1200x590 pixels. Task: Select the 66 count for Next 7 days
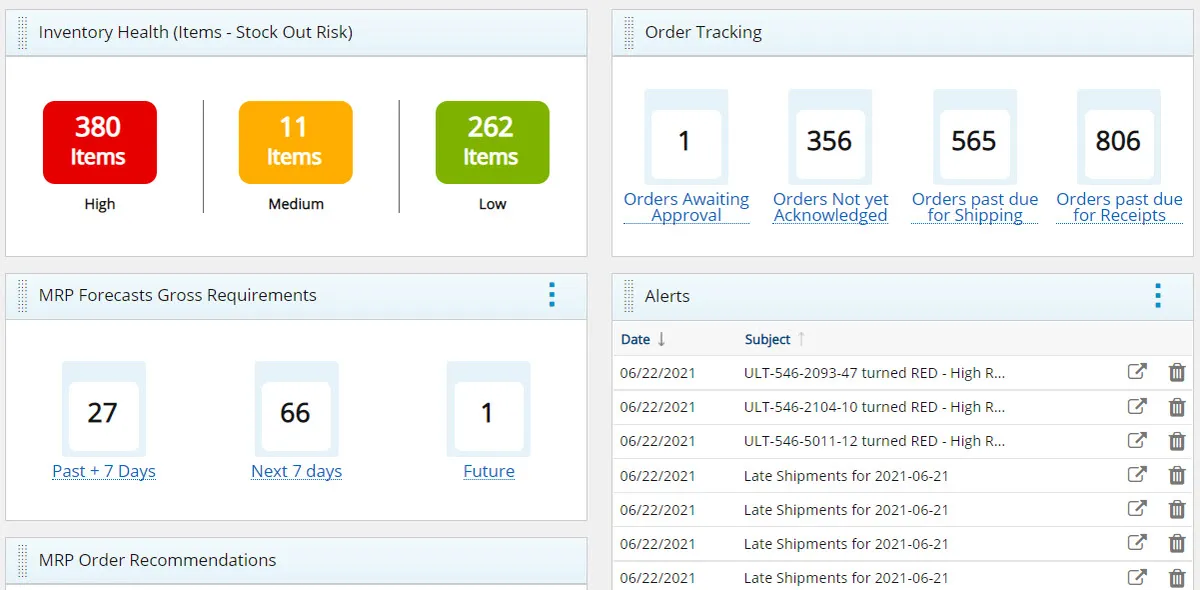[296, 413]
